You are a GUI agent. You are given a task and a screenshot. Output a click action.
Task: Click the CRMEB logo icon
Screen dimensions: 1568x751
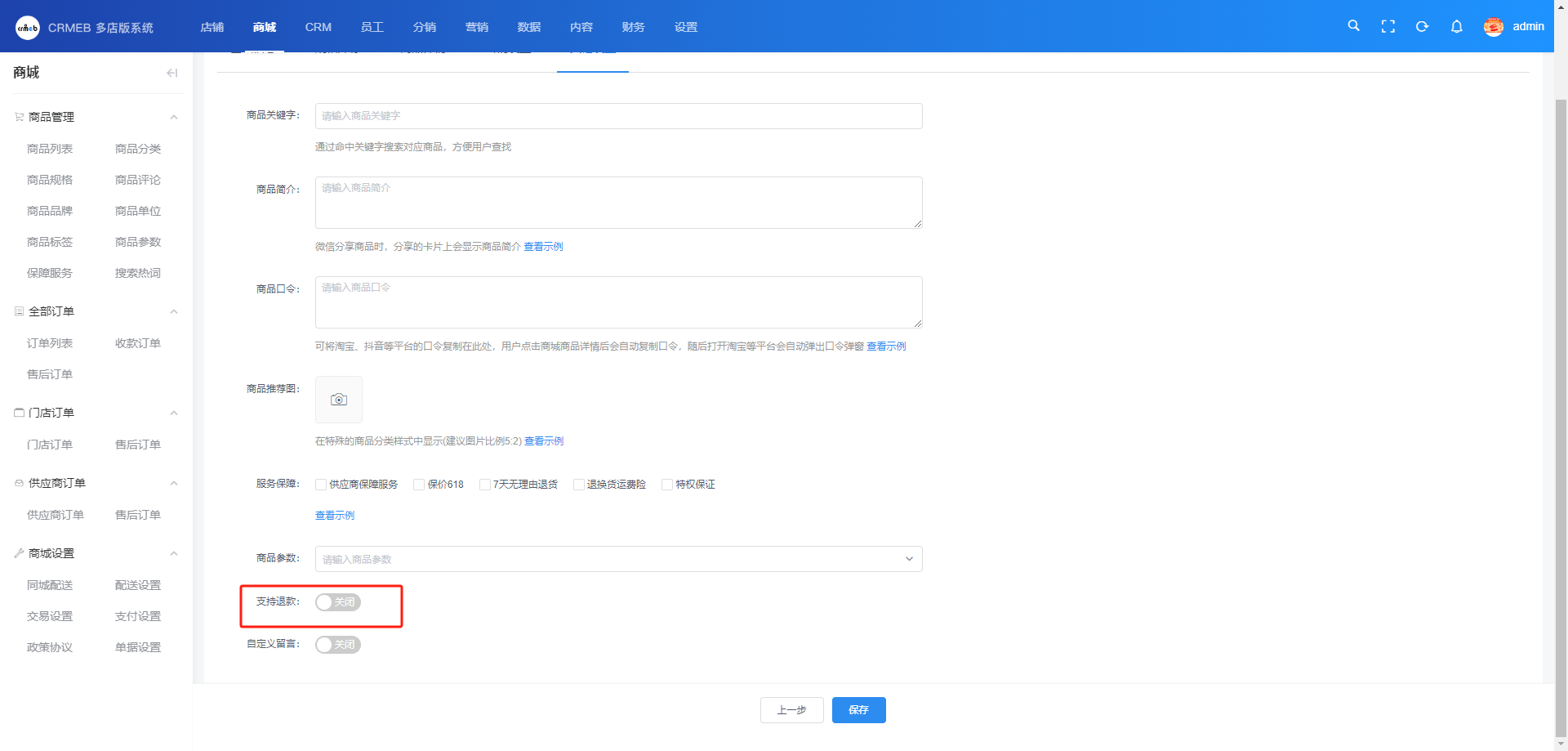click(28, 27)
